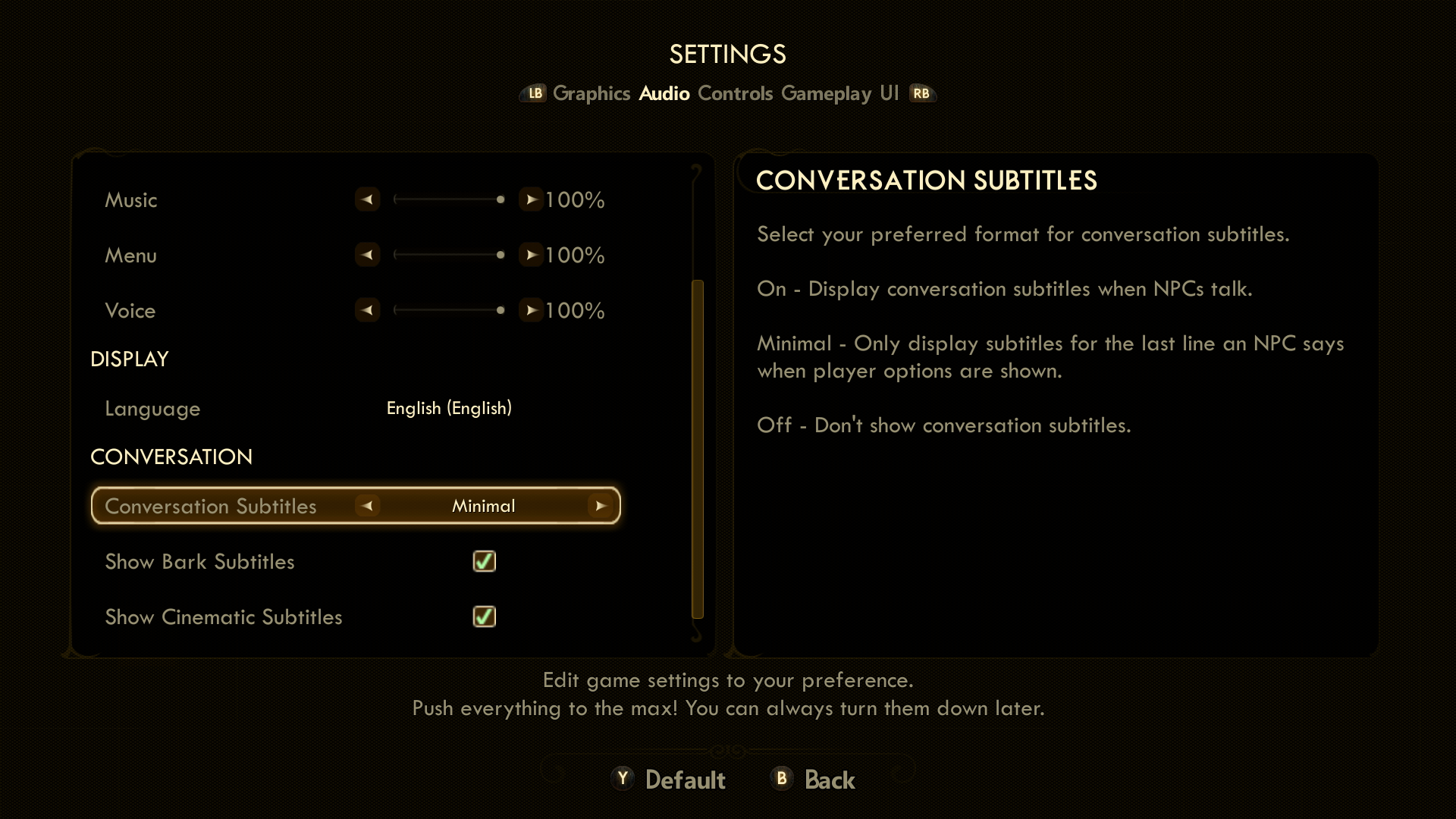
Task: Select the Gameplay tab in settings
Action: click(824, 93)
